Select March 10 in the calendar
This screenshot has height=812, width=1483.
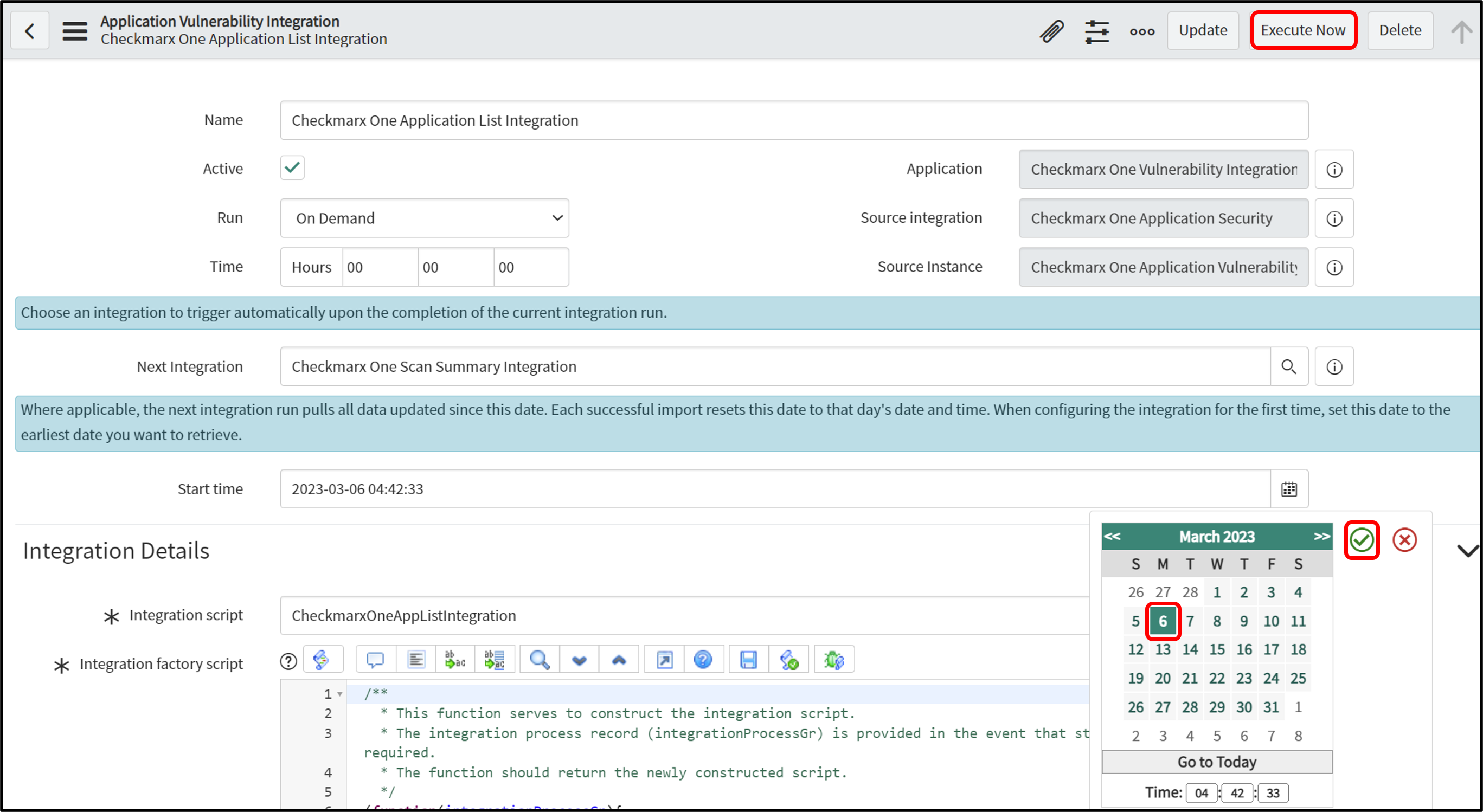pos(1270,621)
